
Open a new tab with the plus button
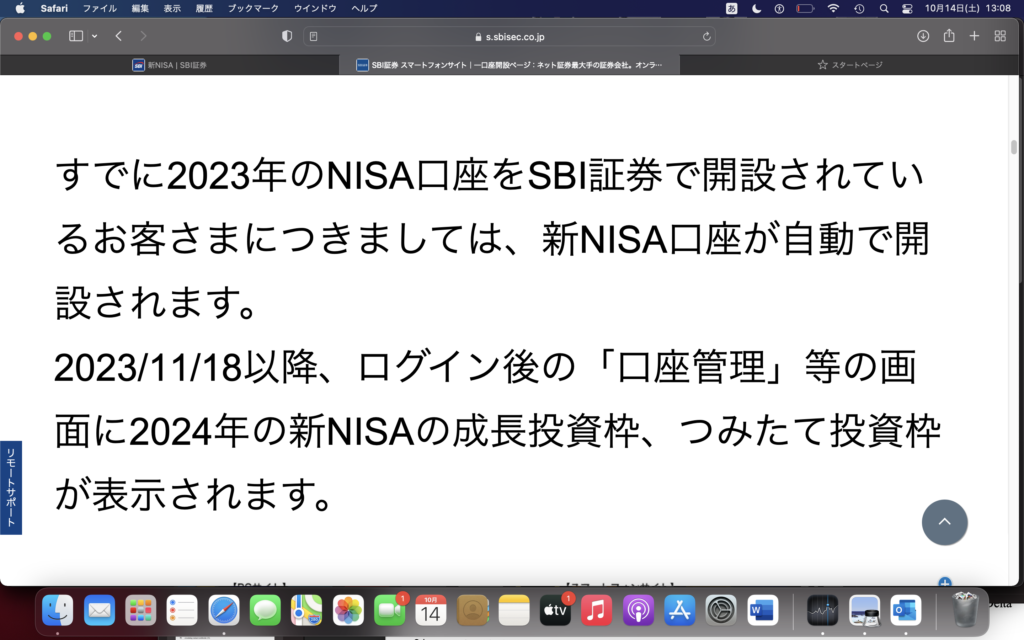tap(973, 35)
